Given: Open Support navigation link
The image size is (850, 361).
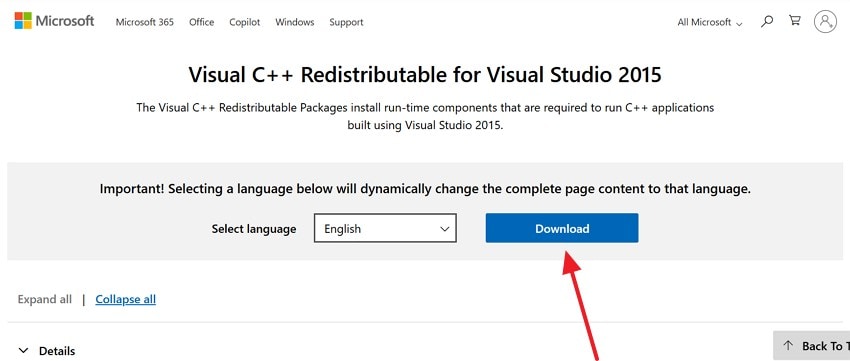Looking at the screenshot, I should point(346,22).
